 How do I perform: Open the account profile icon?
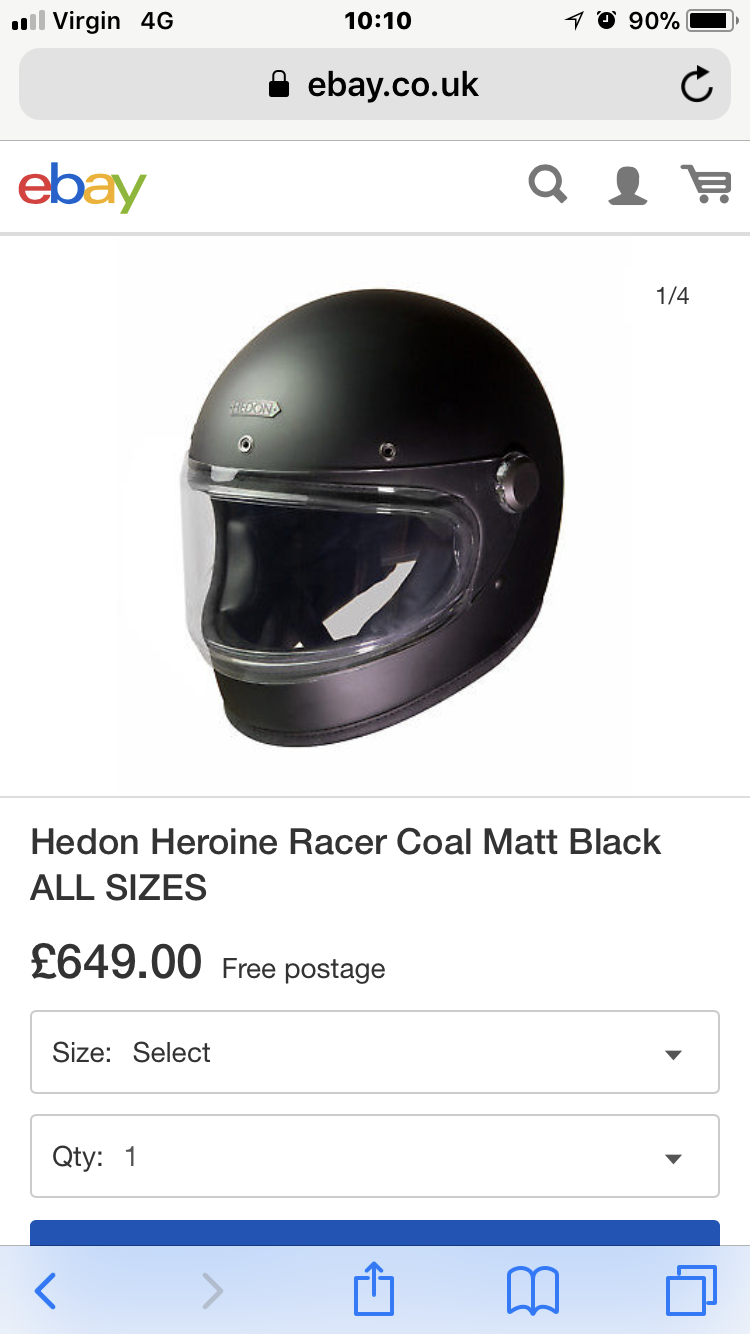[627, 186]
